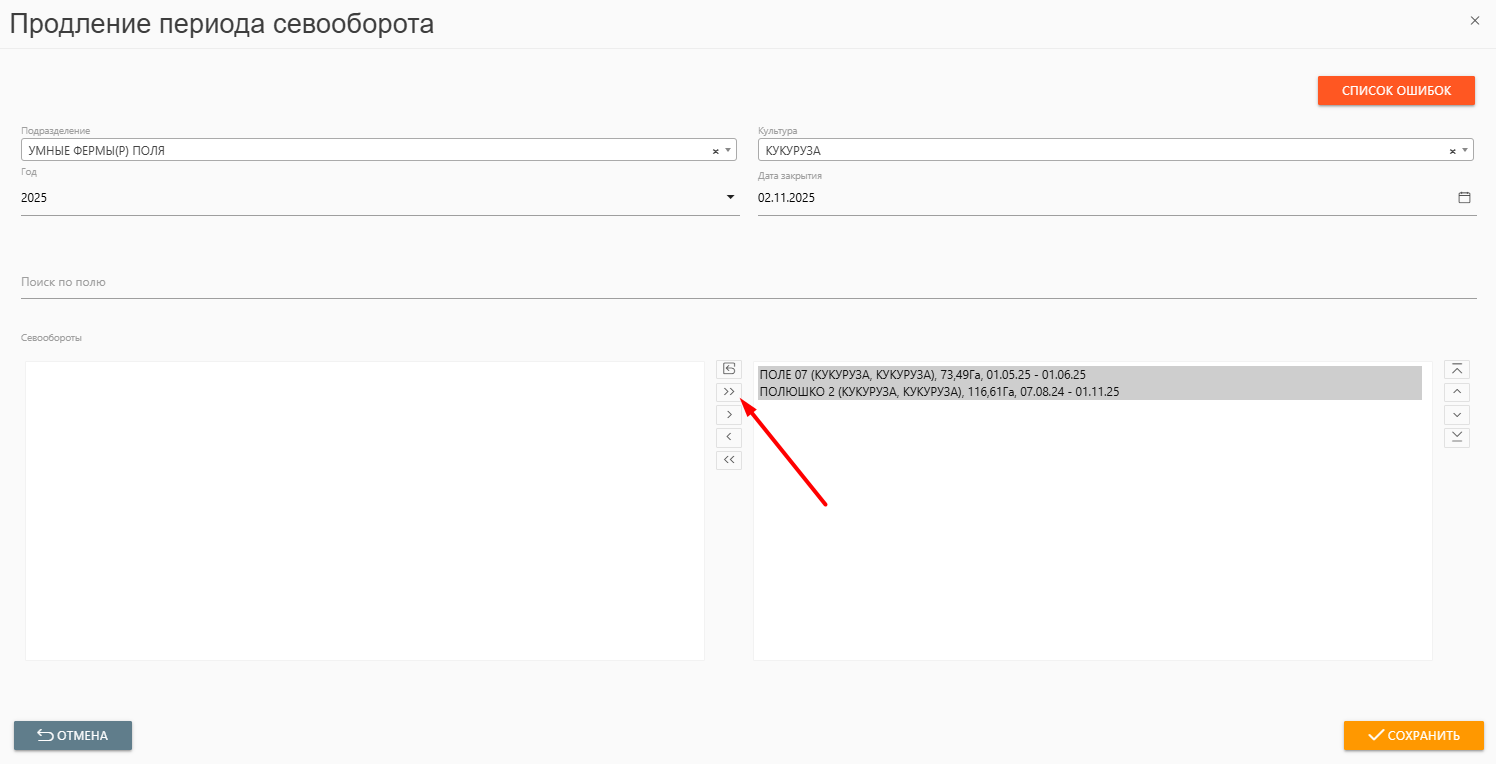Open calendar picker for Дата закрытия
Screen dimensions: 1496x764
1464,198
